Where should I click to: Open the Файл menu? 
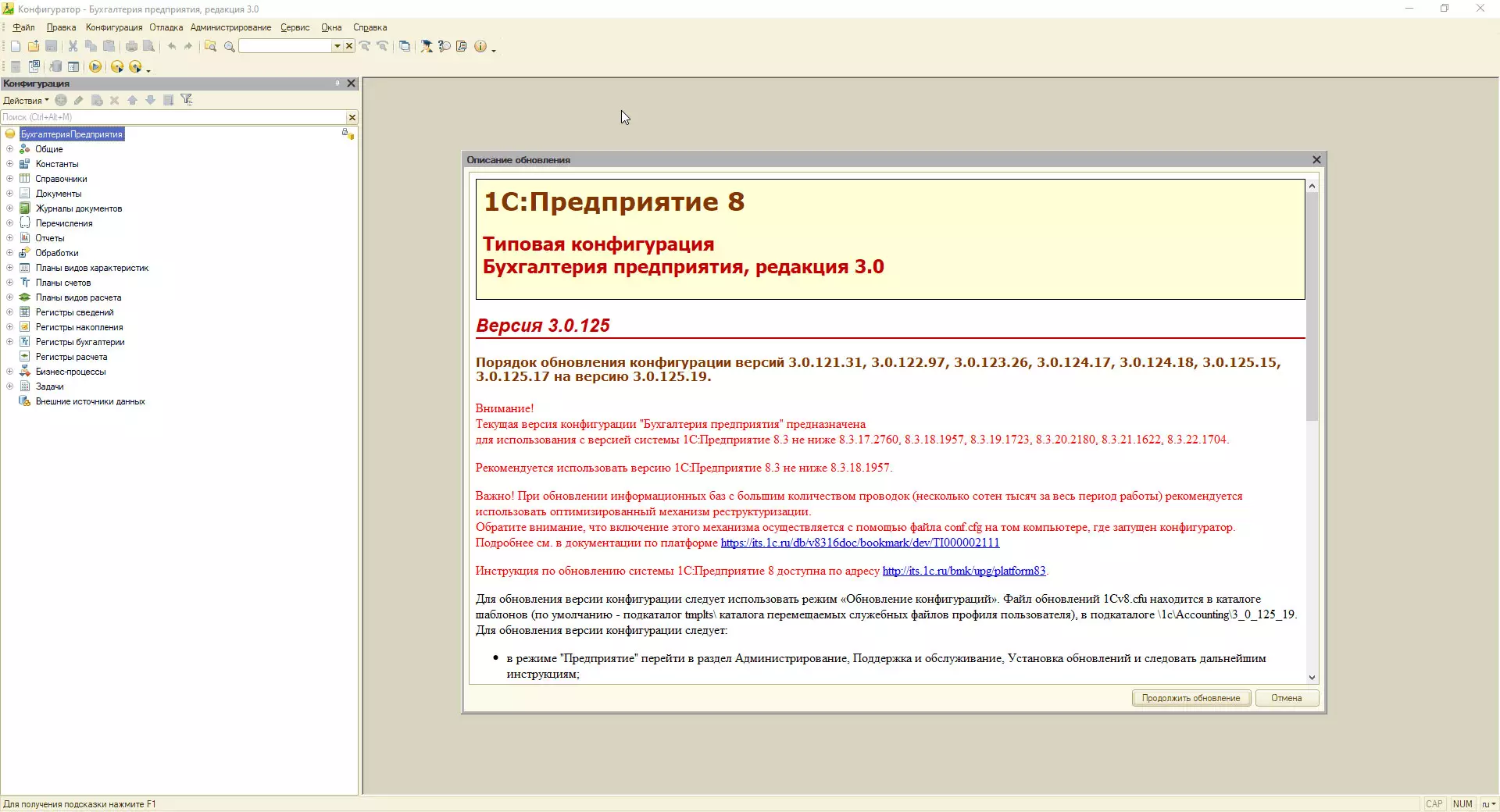tap(23, 27)
